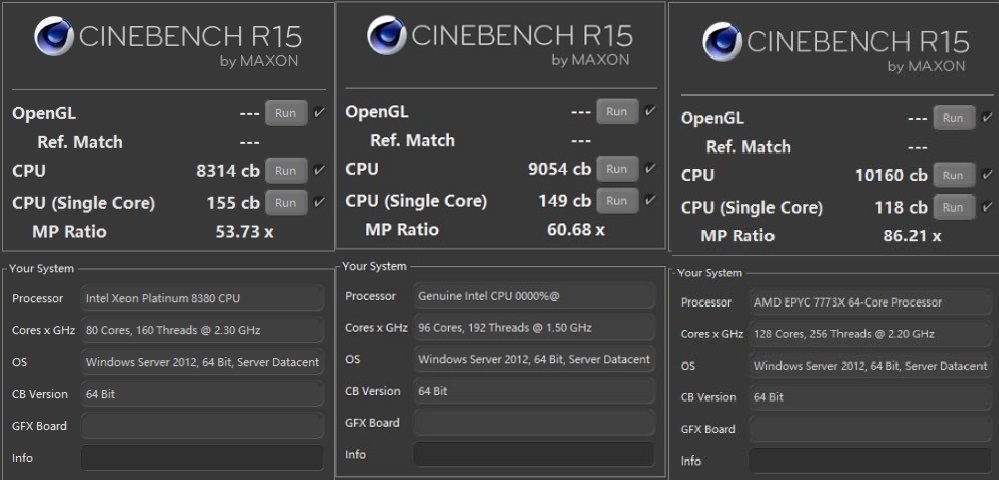999x480 pixels.
Task: Run the single core test scoring 155 cb
Action: pyautogui.click(x=285, y=203)
